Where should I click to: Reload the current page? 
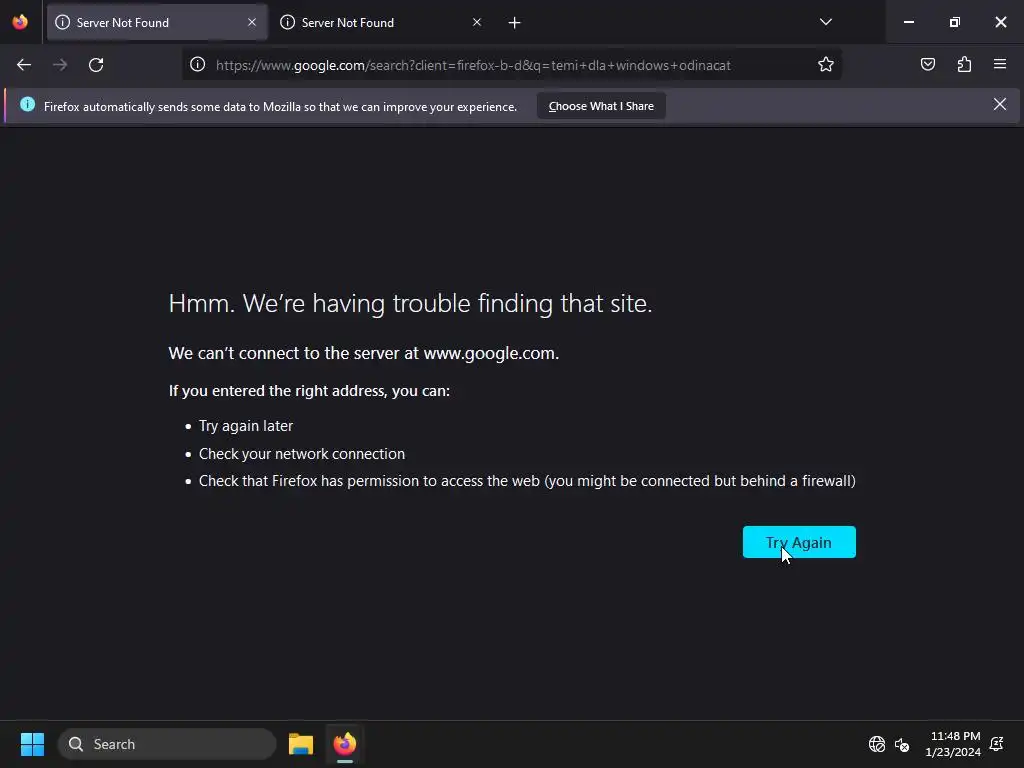coord(96,65)
